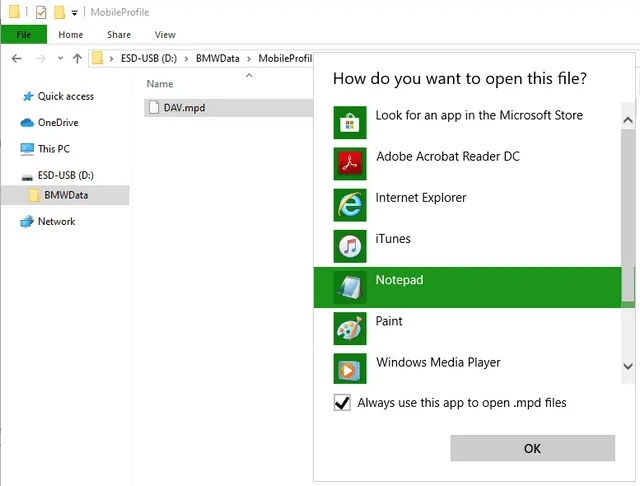This screenshot has width=640, height=486.
Task: Select OneDrive in navigation pane
Action: [x=58, y=122]
